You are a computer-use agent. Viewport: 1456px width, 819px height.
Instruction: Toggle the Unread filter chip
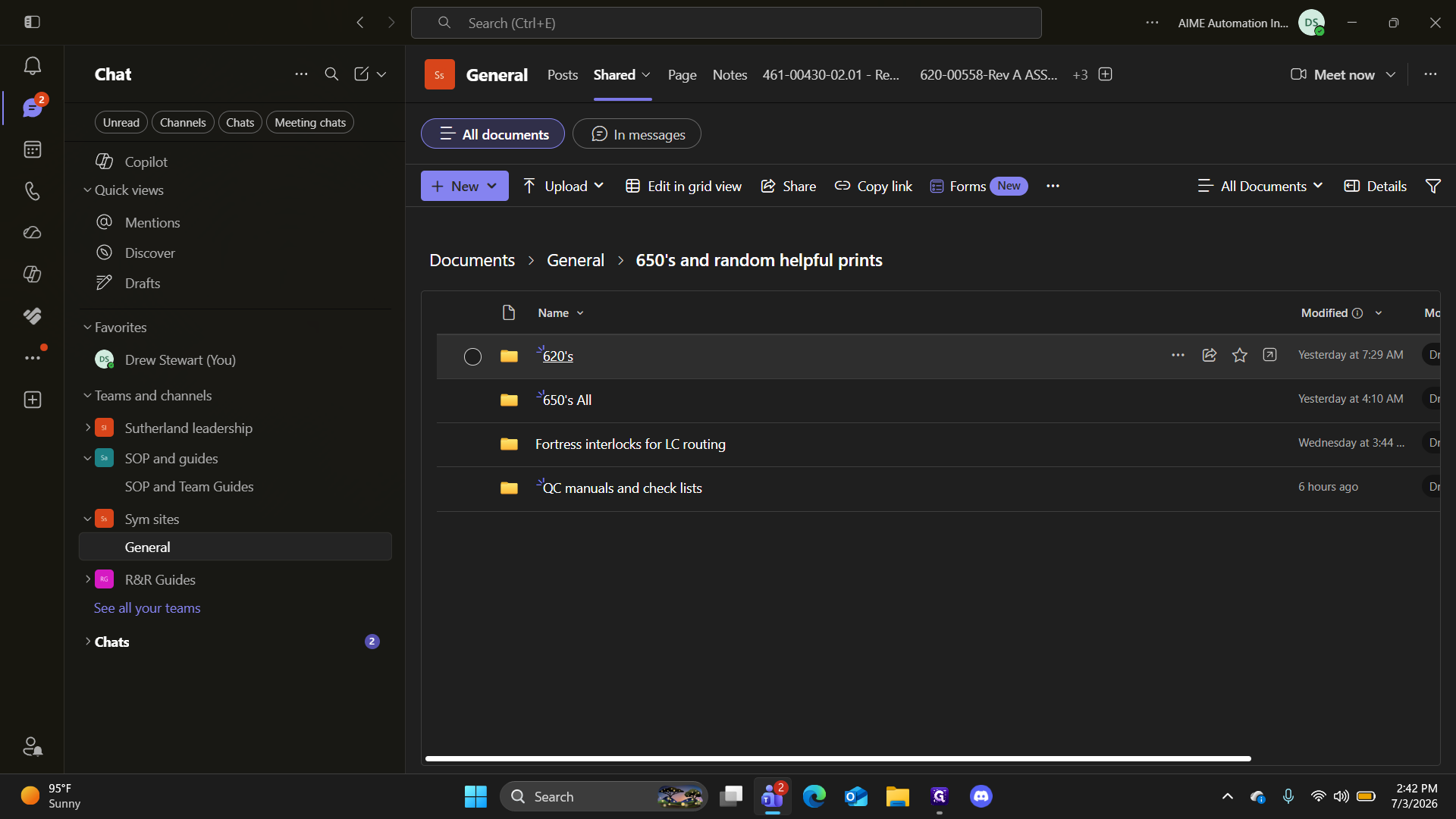click(121, 123)
